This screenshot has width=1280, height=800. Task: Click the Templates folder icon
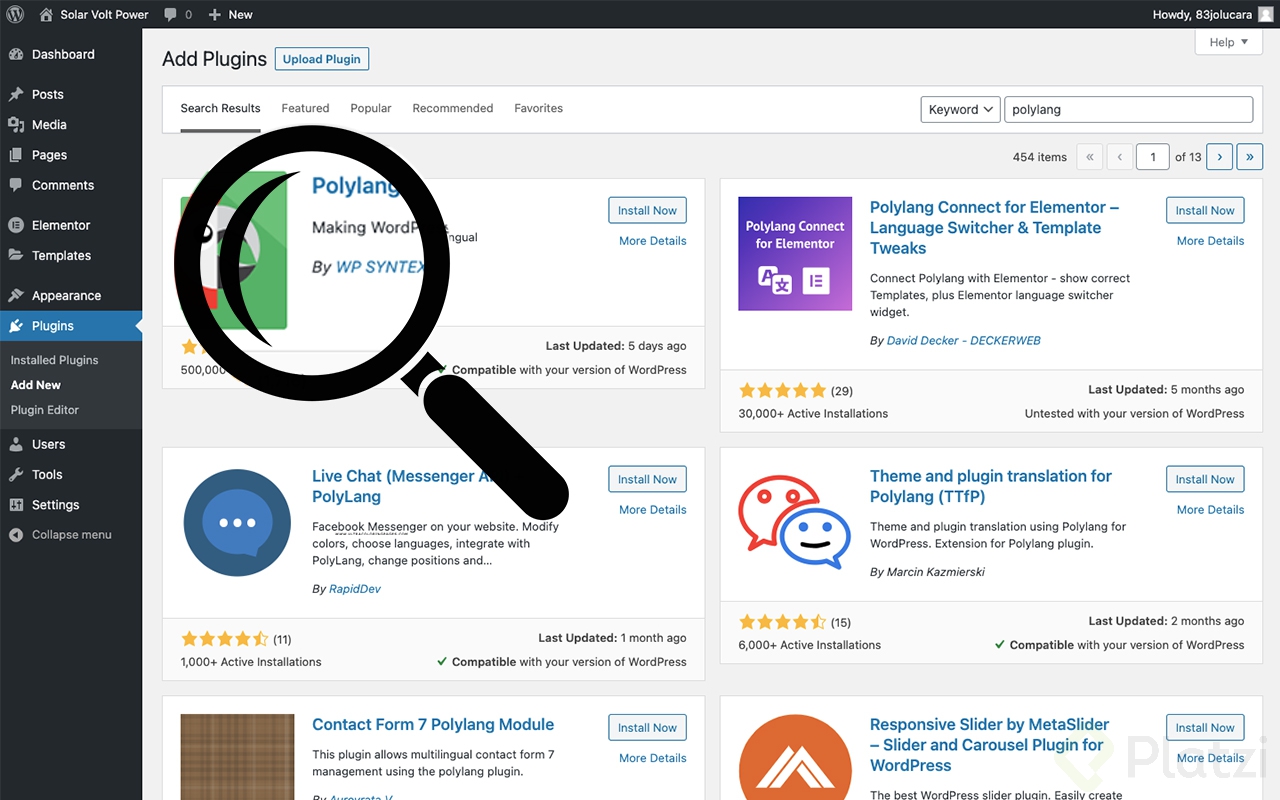click(x=16, y=255)
